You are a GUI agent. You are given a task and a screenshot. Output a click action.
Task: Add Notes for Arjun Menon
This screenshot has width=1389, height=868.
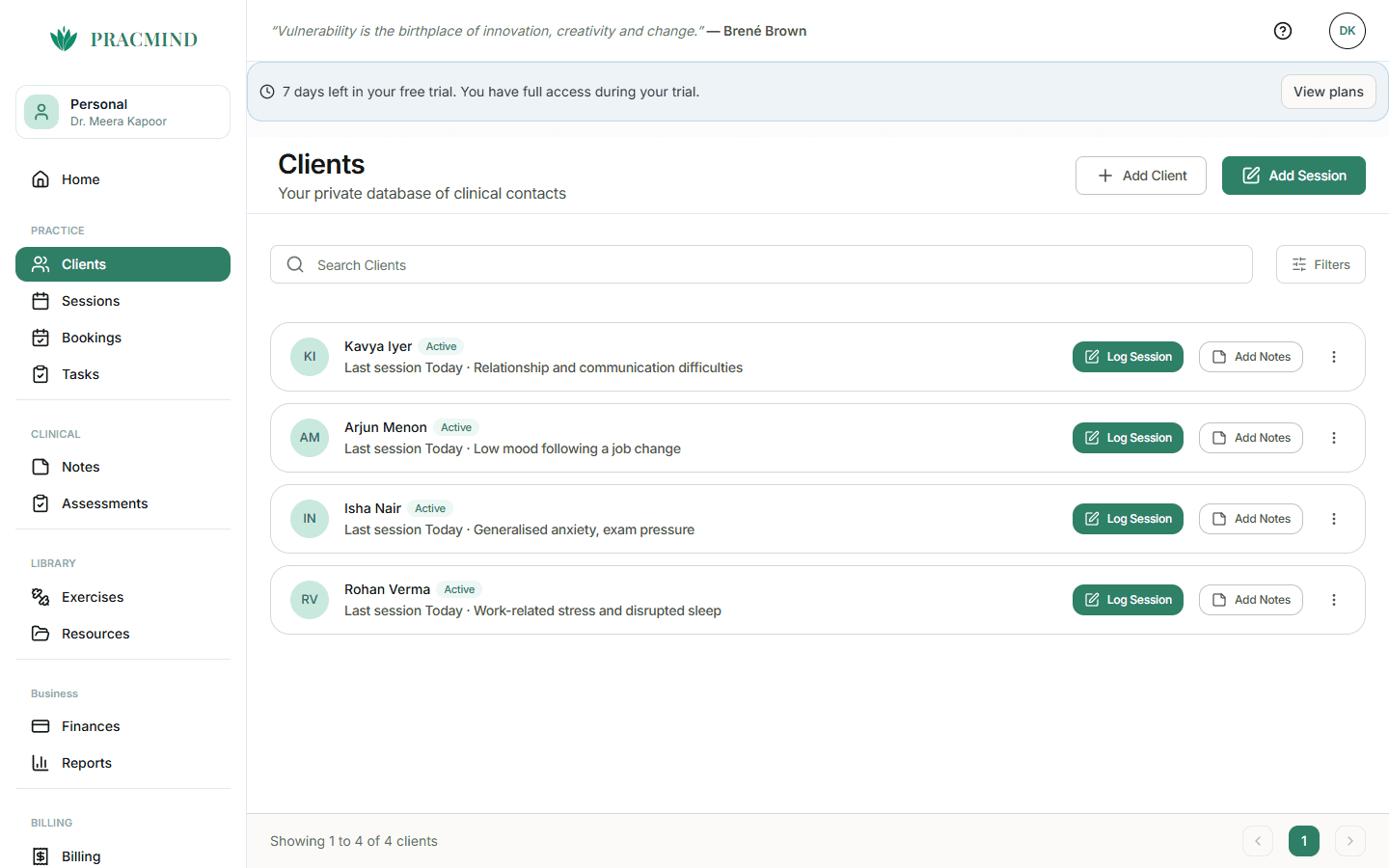(x=1251, y=438)
